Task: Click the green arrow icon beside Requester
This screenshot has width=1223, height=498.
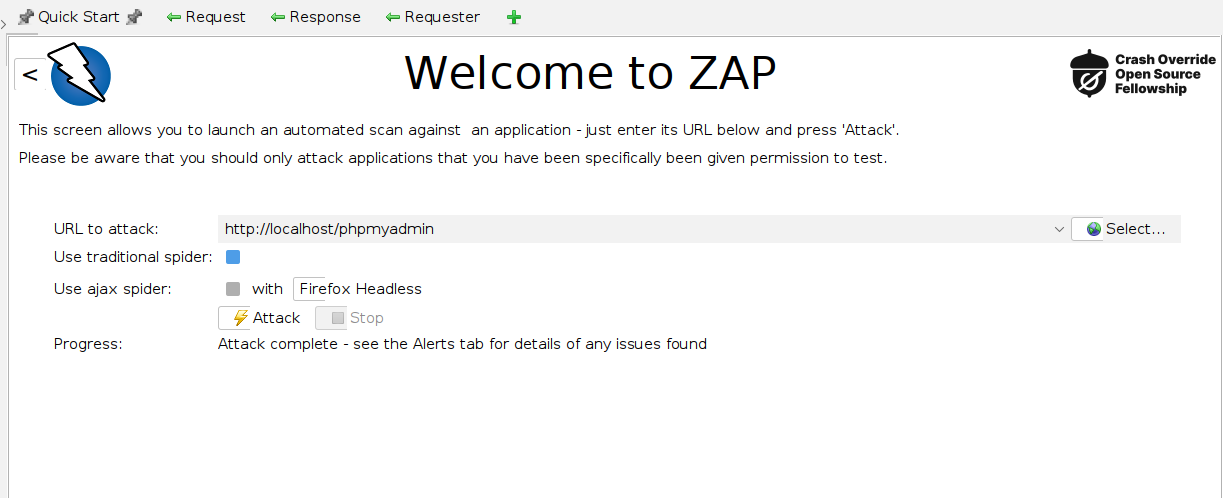Action: 393,17
